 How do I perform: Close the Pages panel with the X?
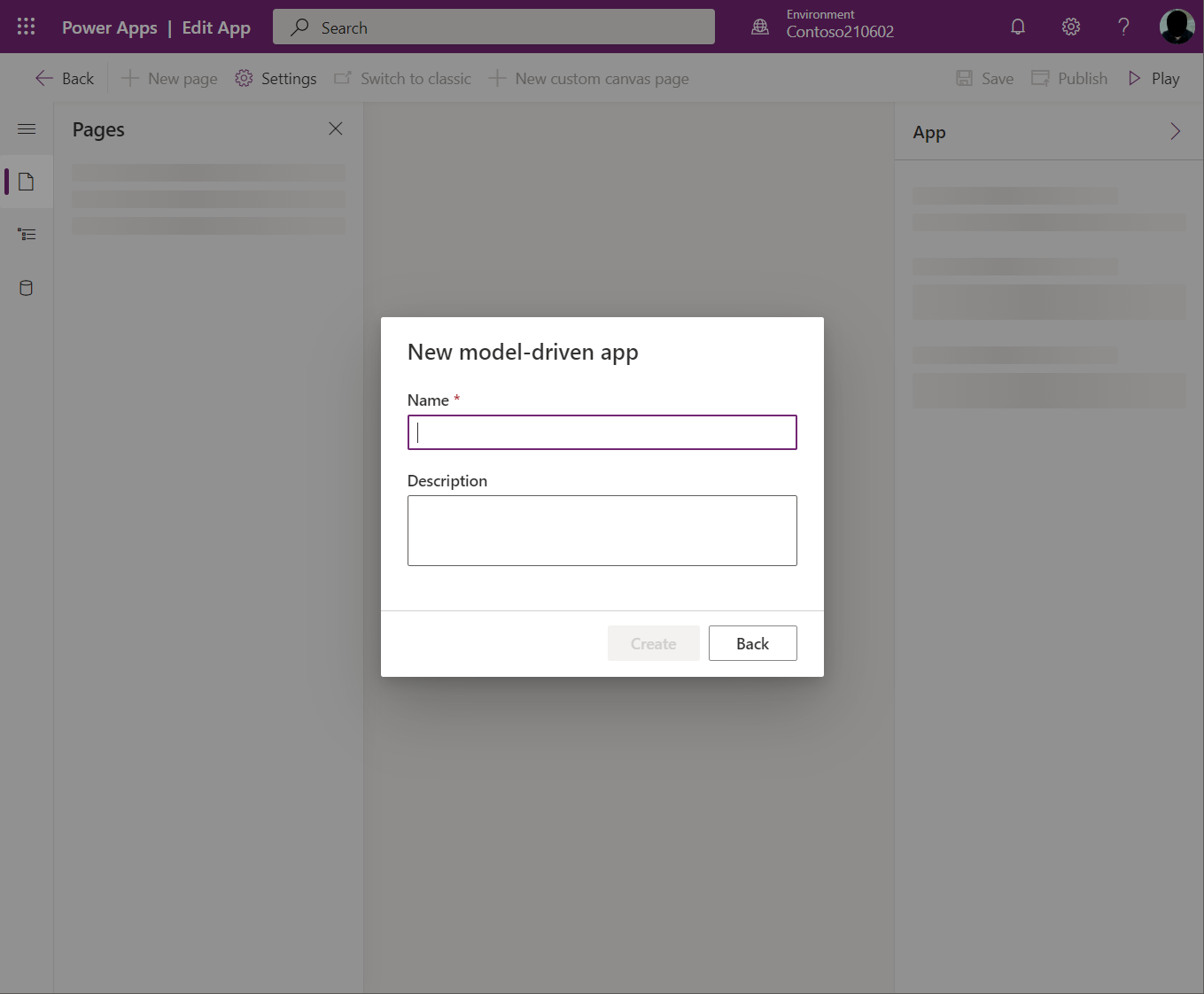click(x=335, y=128)
